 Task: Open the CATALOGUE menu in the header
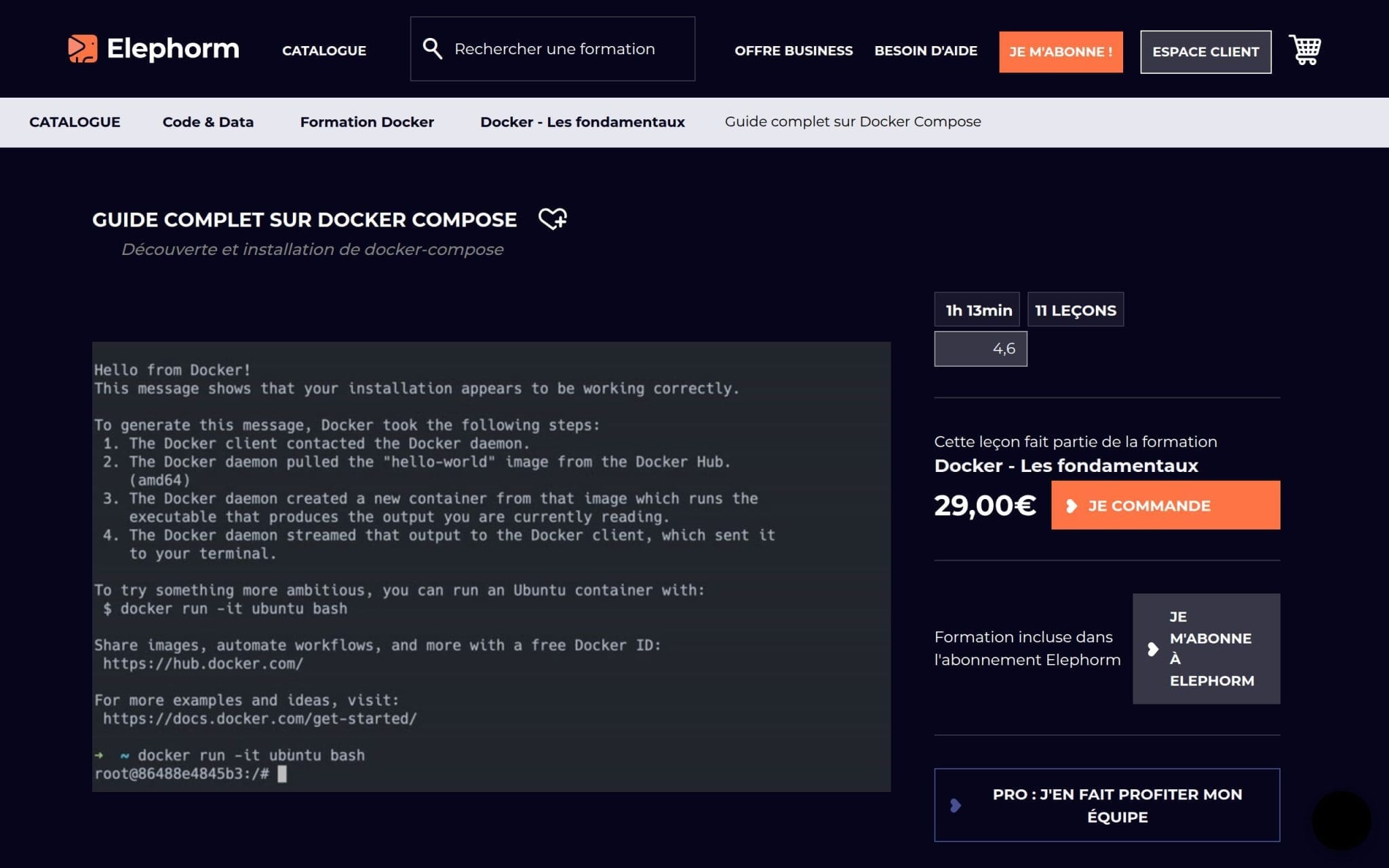tap(324, 51)
